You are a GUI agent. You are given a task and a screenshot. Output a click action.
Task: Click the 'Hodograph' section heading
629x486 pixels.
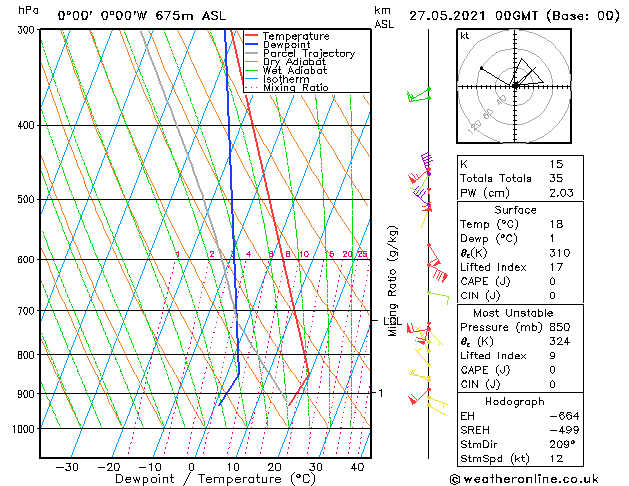pyautogui.click(x=515, y=401)
